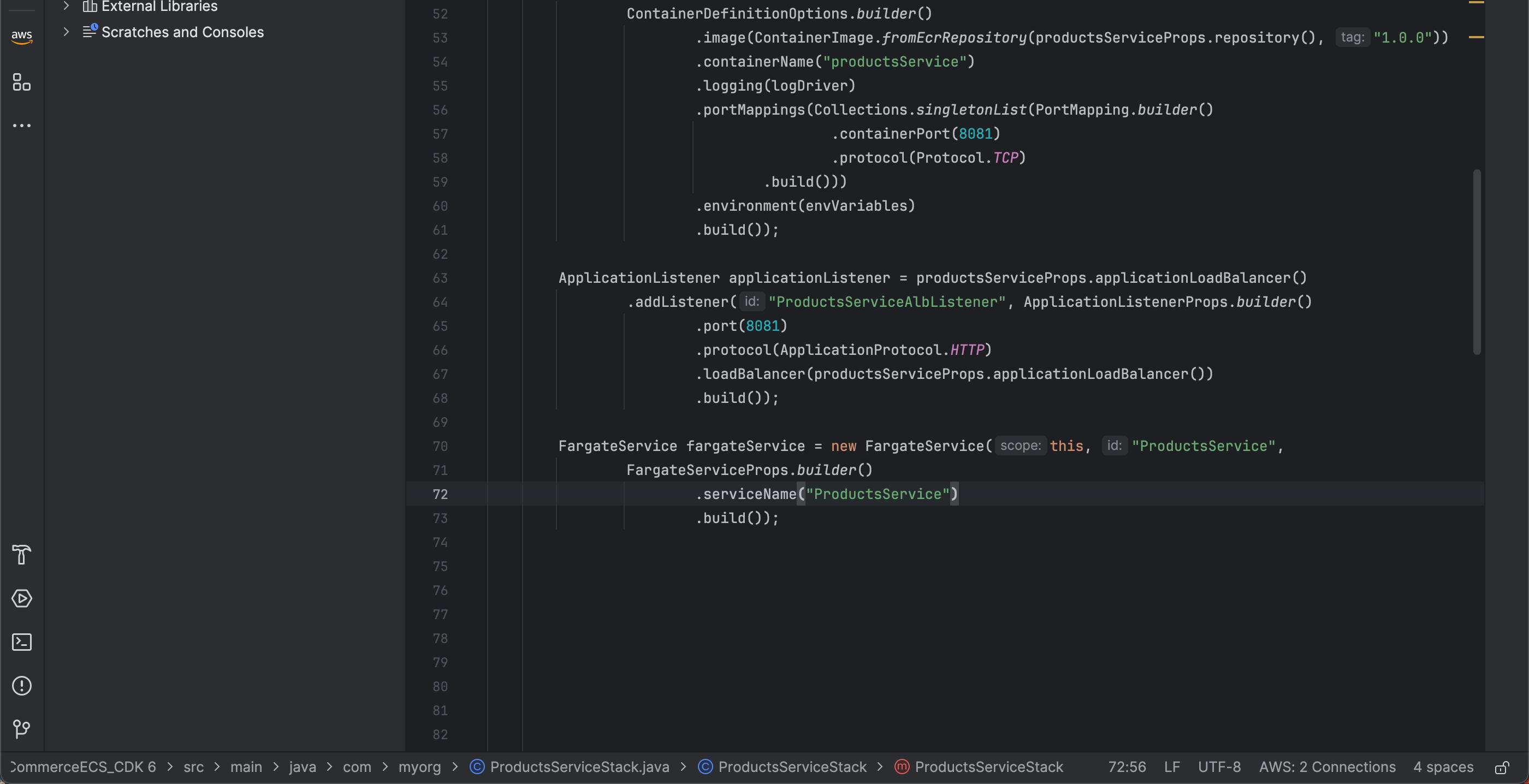Viewport: 1529px width, 784px height.
Task: Click the src breadcrumb
Action: point(193,767)
